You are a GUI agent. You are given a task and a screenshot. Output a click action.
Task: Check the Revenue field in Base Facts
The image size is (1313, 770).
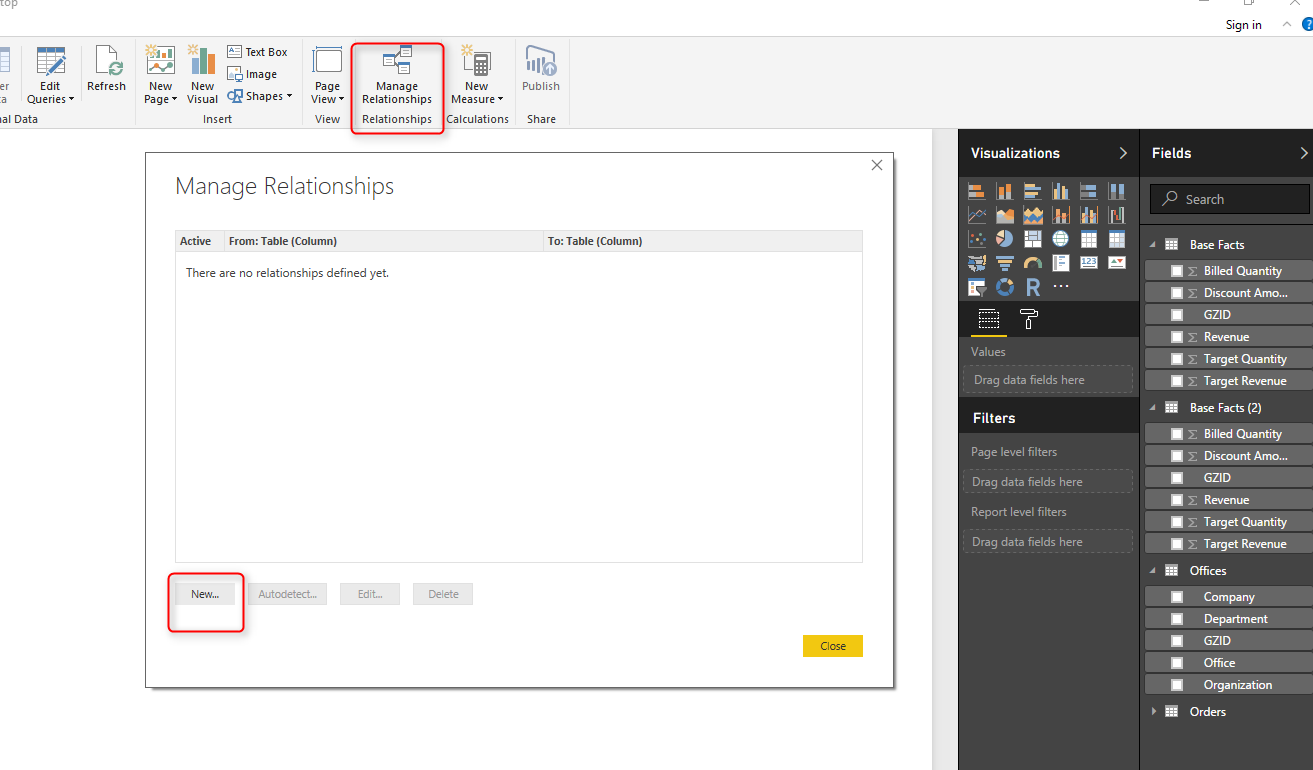click(1175, 336)
